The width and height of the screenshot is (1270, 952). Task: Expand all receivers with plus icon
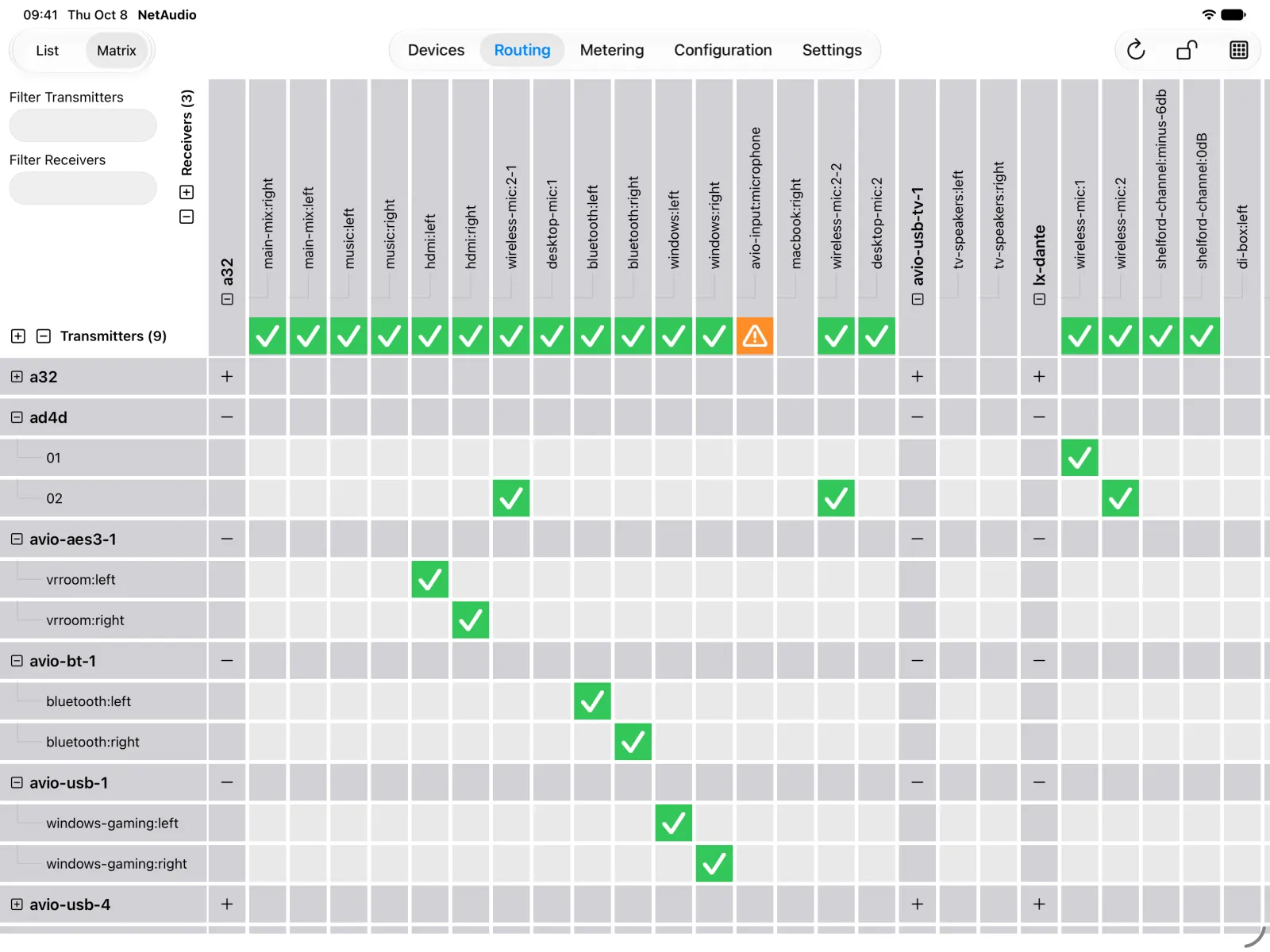tap(187, 192)
